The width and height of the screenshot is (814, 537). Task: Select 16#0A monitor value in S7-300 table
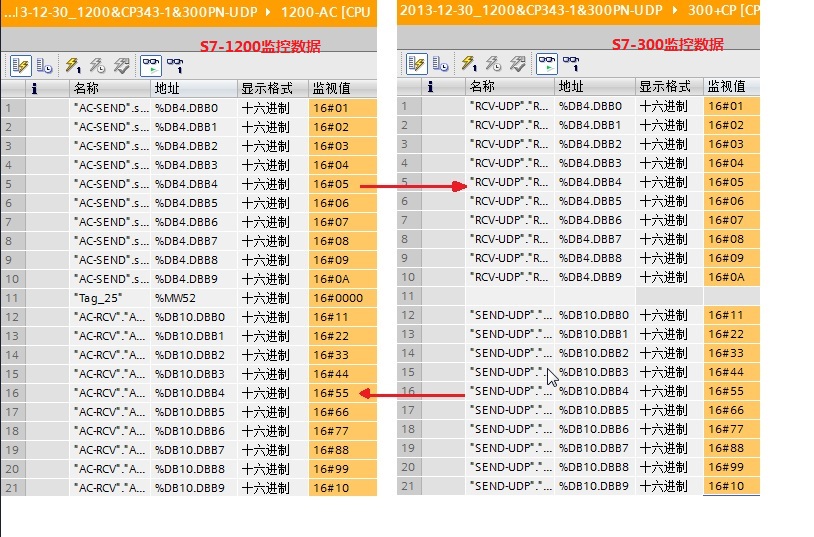(x=732, y=277)
